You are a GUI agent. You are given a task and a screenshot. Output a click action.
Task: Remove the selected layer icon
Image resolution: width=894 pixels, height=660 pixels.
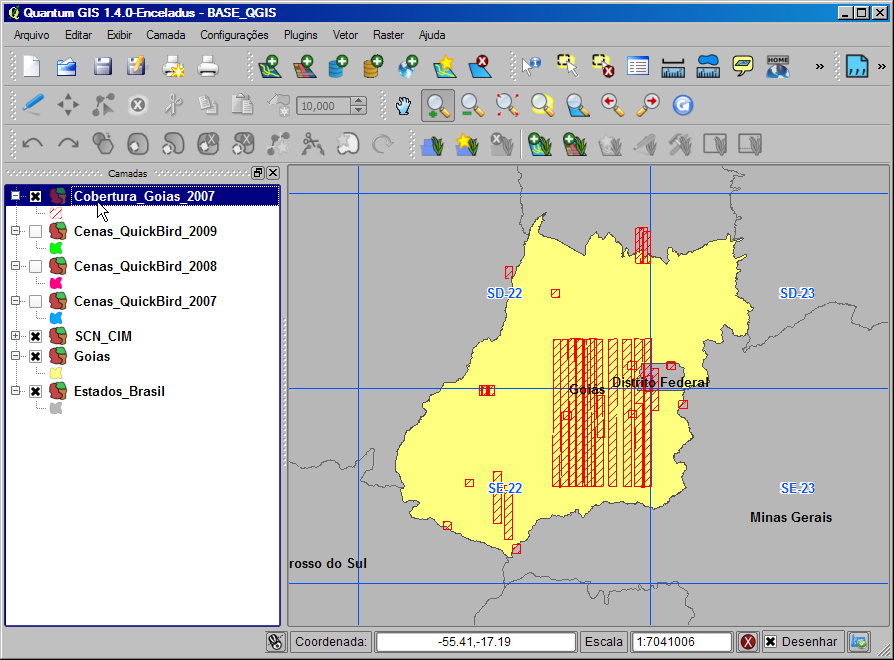pyautogui.click(x=480, y=66)
